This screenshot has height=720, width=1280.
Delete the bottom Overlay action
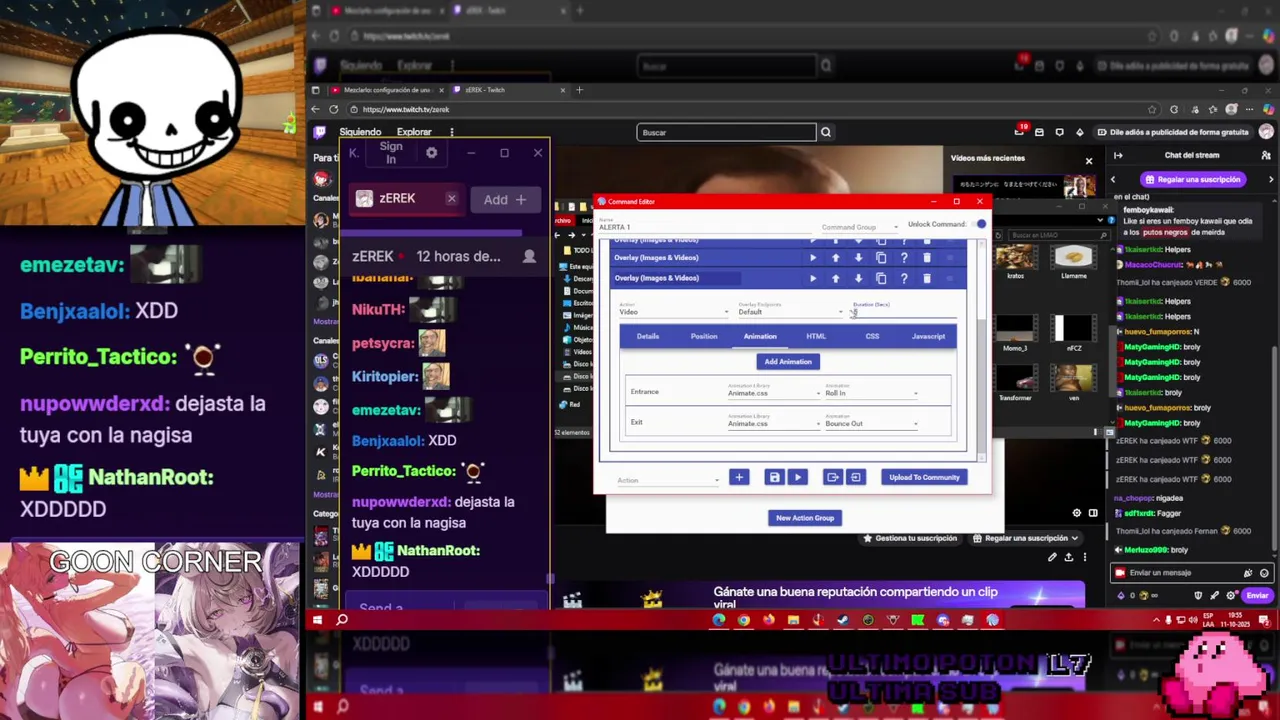[x=927, y=278]
